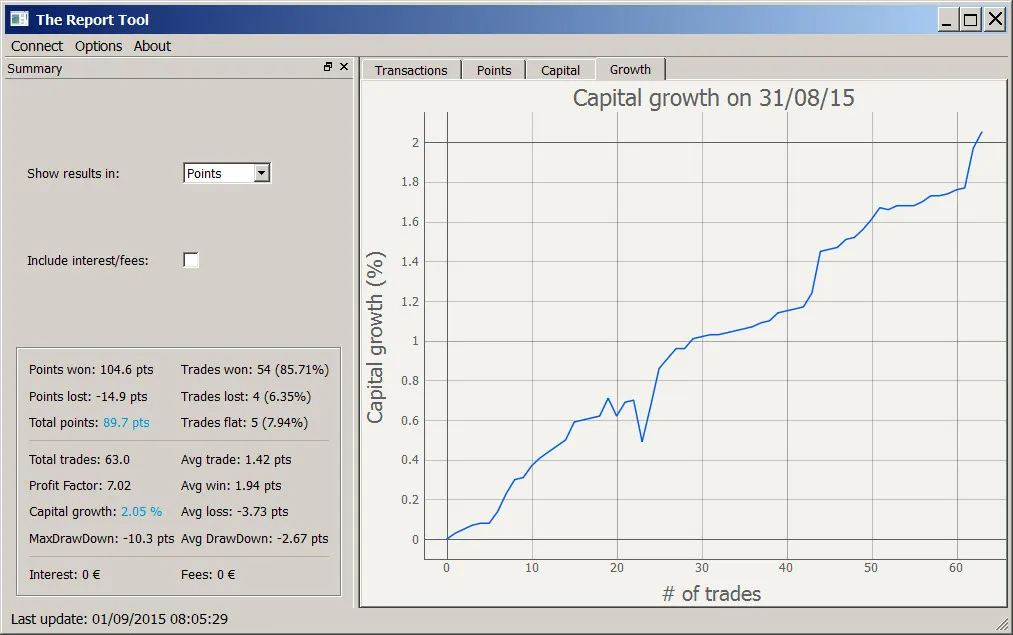Toggle the Include interest/fees checkbox
The height and width of the screenshot is (635, 1013).
(x=191, y=260)
